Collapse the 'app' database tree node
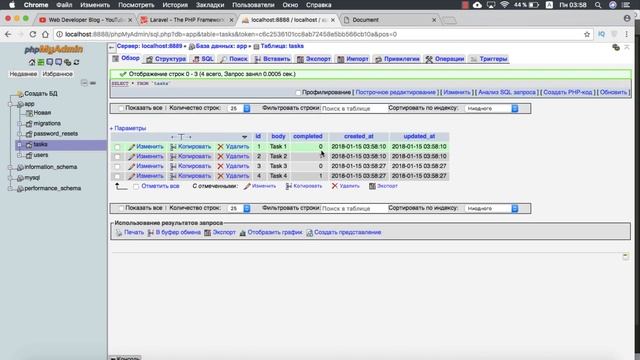 pos(11,104)
